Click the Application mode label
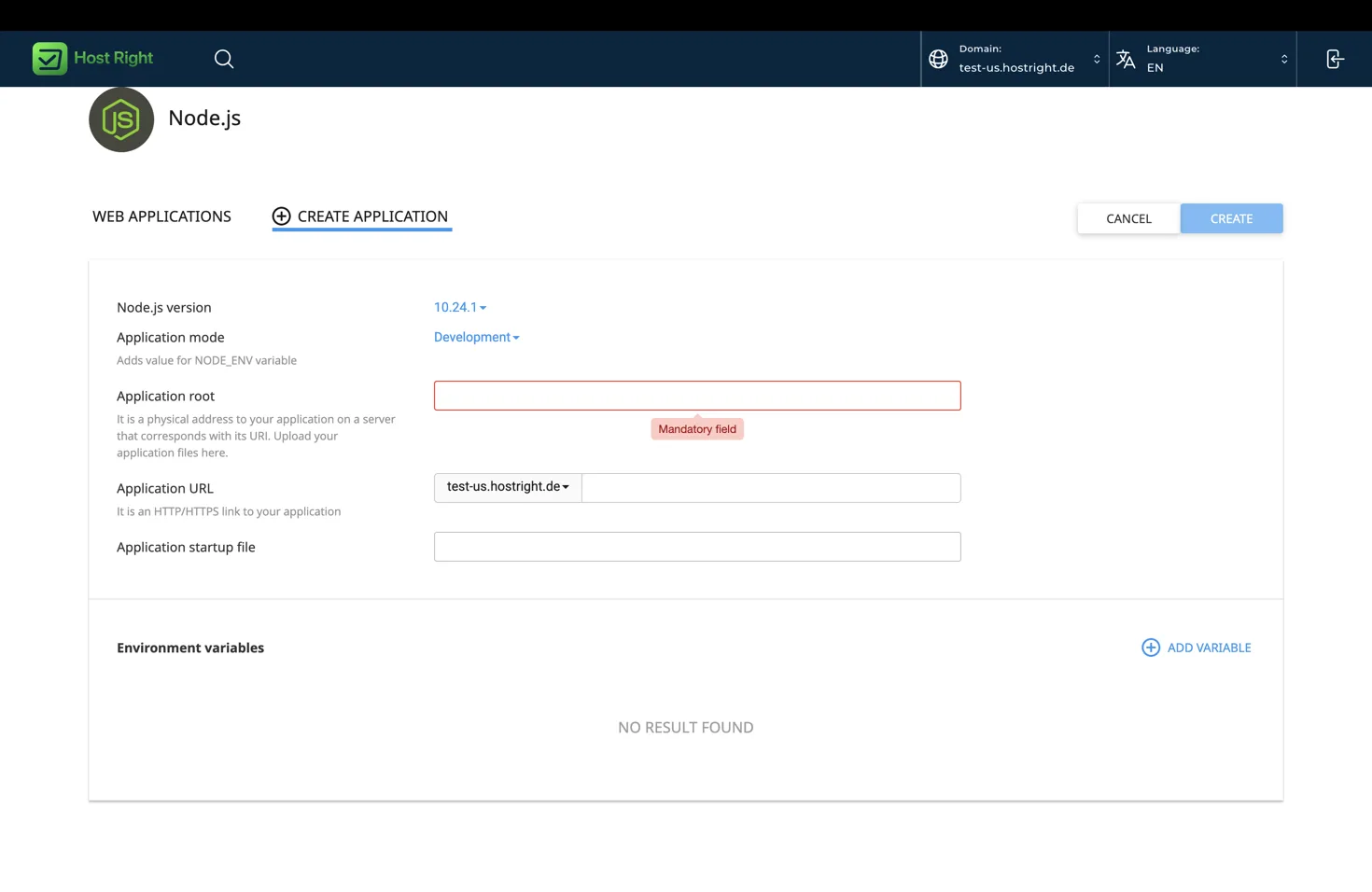This screenshot has width=1372, height=892. [x=171, y=338]
